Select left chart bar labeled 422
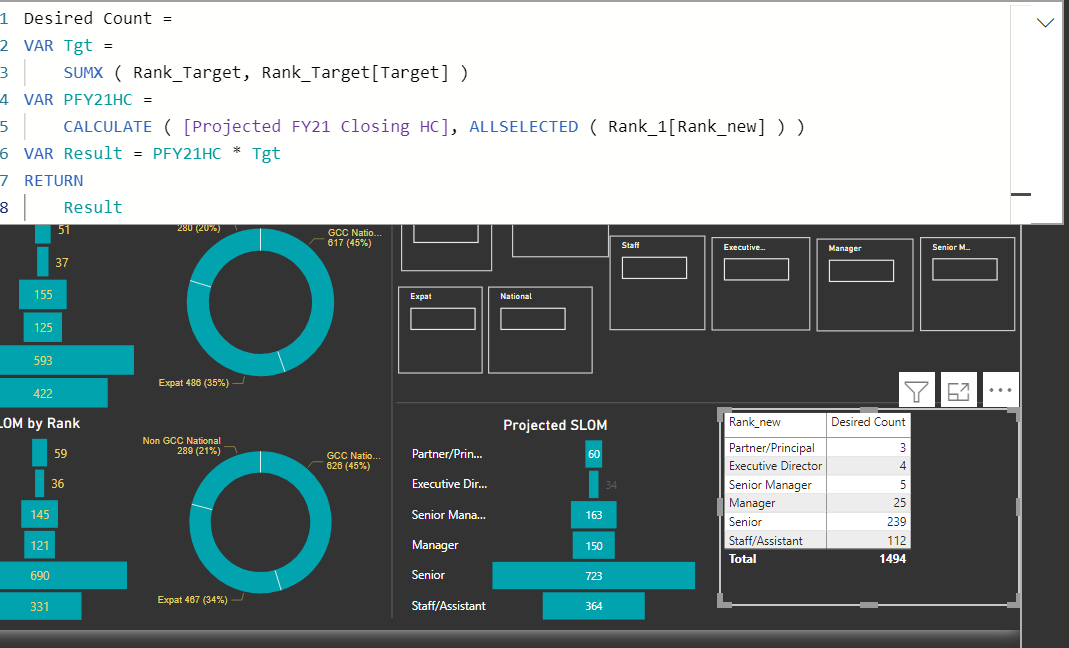This screenshot has width=1069, height=648. point(54,393)
